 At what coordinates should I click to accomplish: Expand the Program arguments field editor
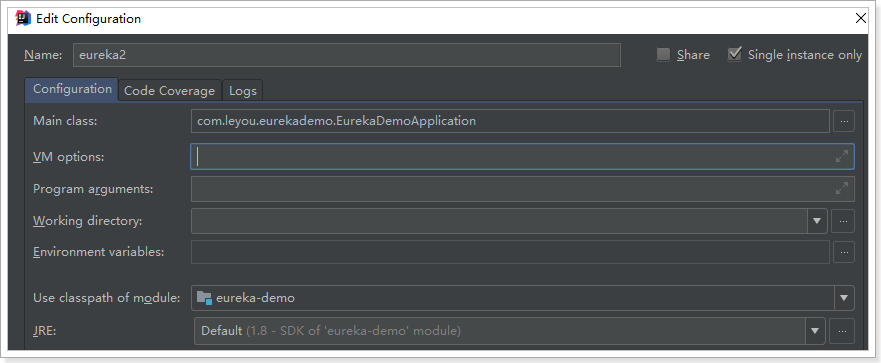841,189
